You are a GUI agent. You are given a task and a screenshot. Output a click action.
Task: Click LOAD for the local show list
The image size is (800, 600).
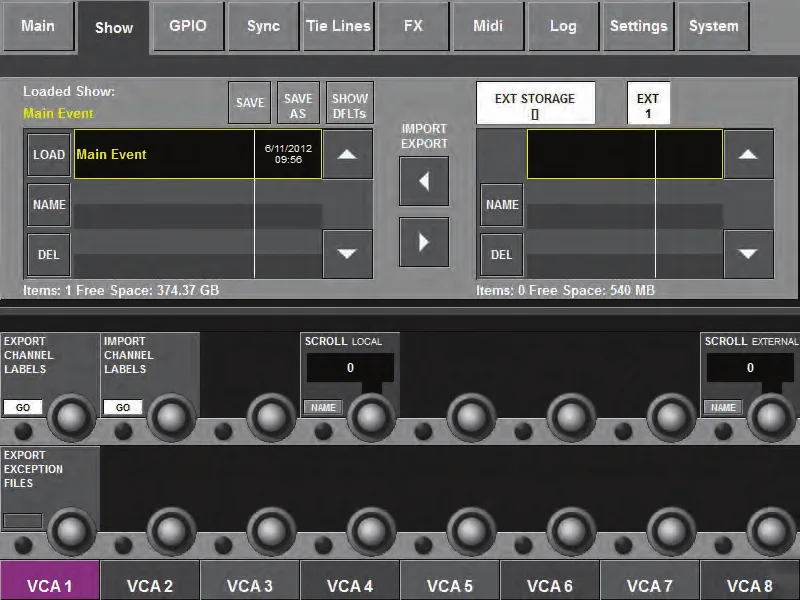coord(48,155)
